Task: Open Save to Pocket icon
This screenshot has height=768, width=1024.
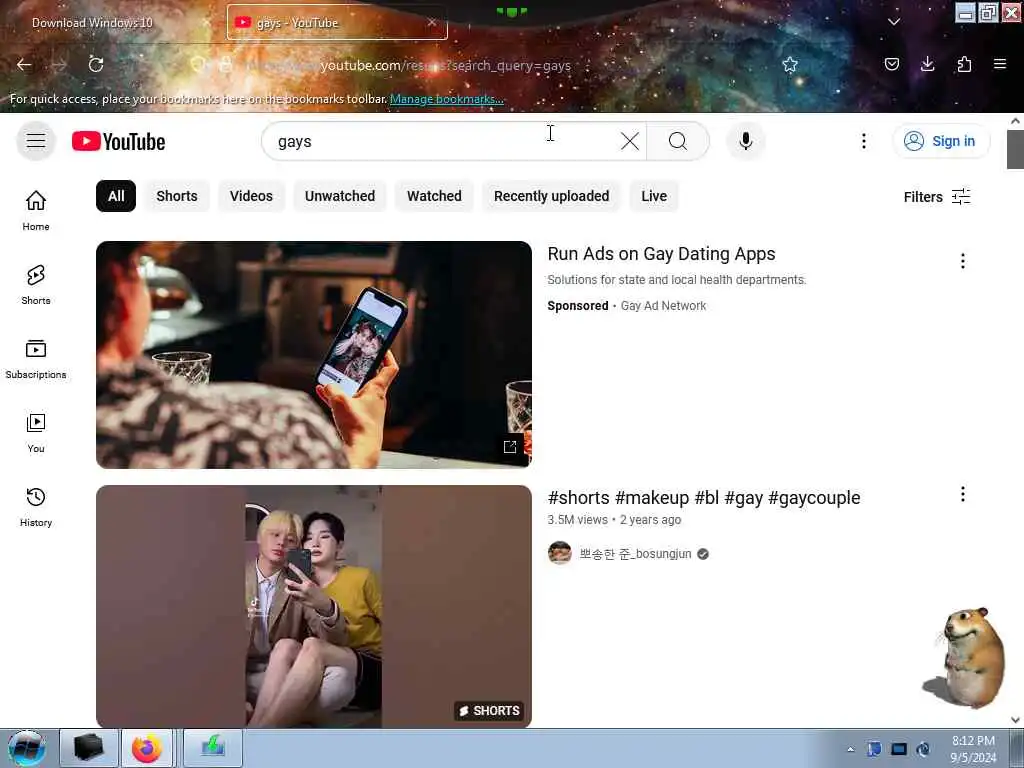Action: [x=891, y=64]
